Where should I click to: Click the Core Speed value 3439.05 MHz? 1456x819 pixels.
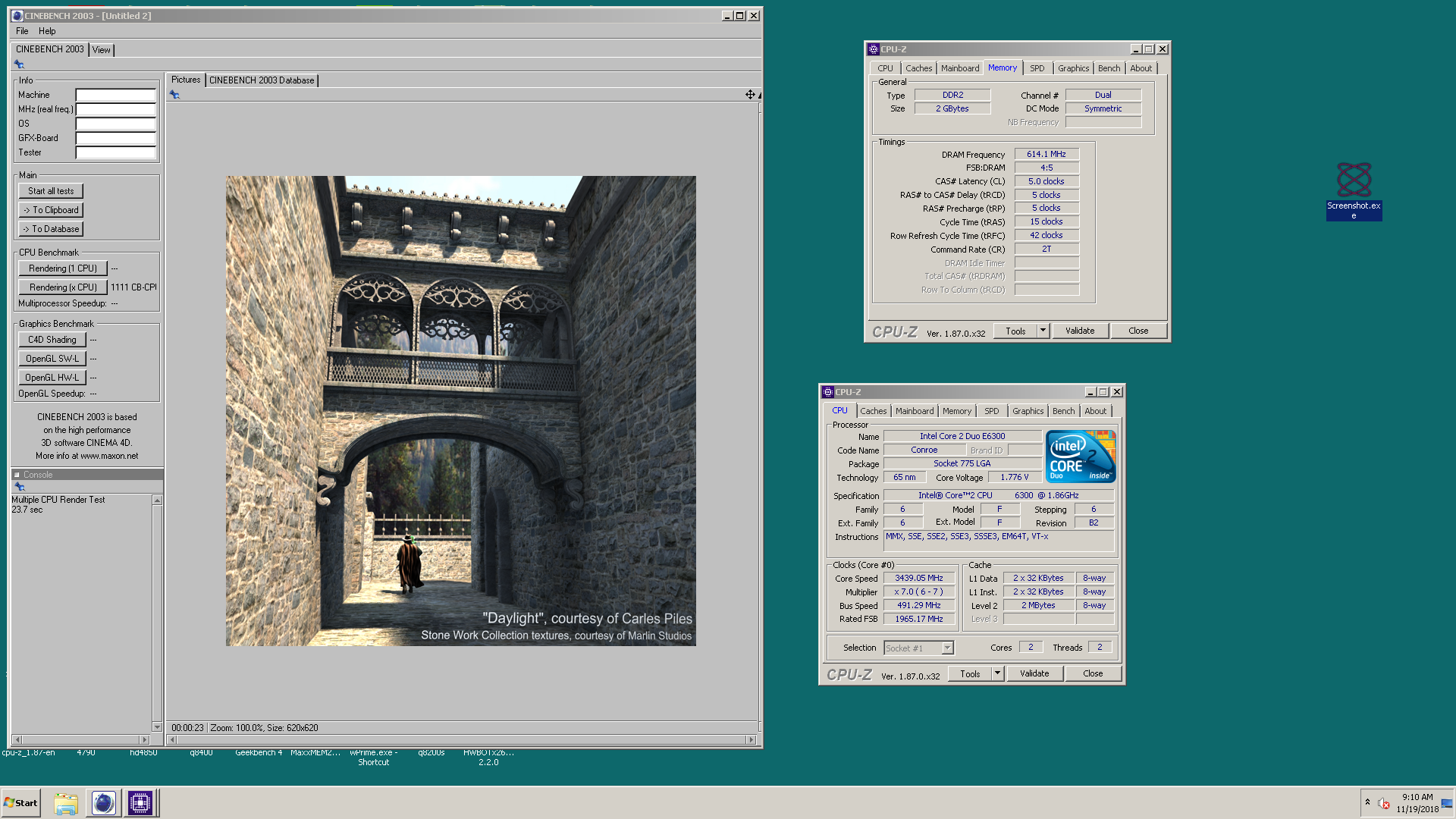coord(918,578)
